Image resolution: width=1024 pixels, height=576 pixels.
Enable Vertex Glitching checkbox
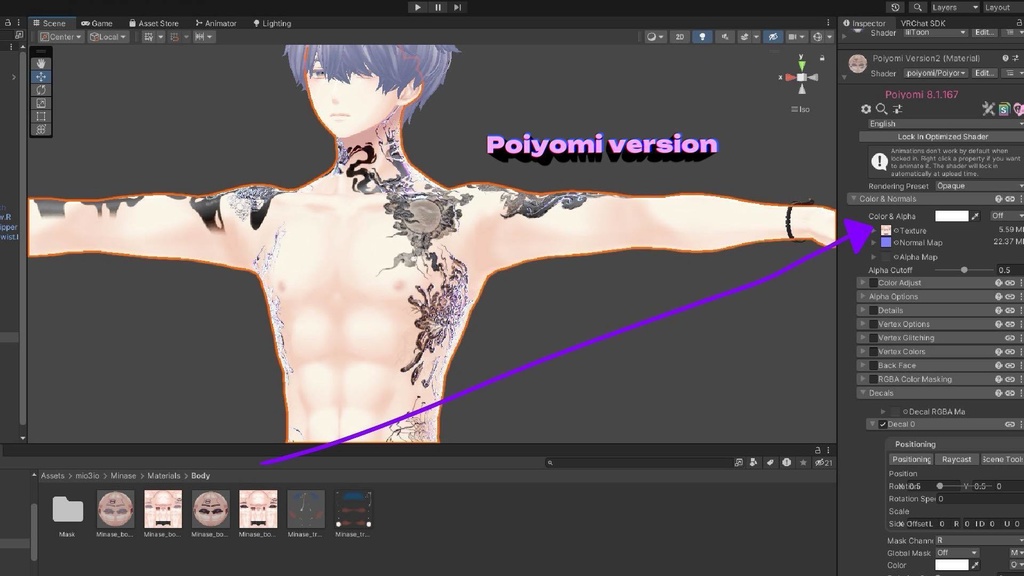[x=873, y=338]
